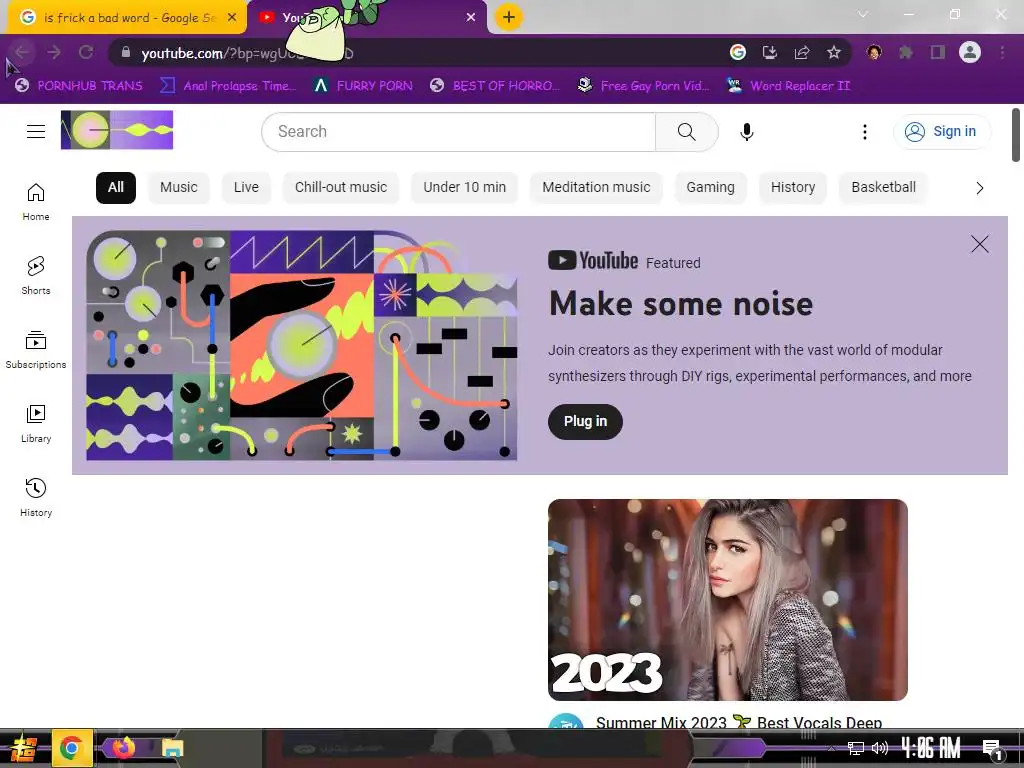The height and width of the screenshot is (768, 1024).
Task: Start voice search with microphone icon
Action: coord(746,131)
